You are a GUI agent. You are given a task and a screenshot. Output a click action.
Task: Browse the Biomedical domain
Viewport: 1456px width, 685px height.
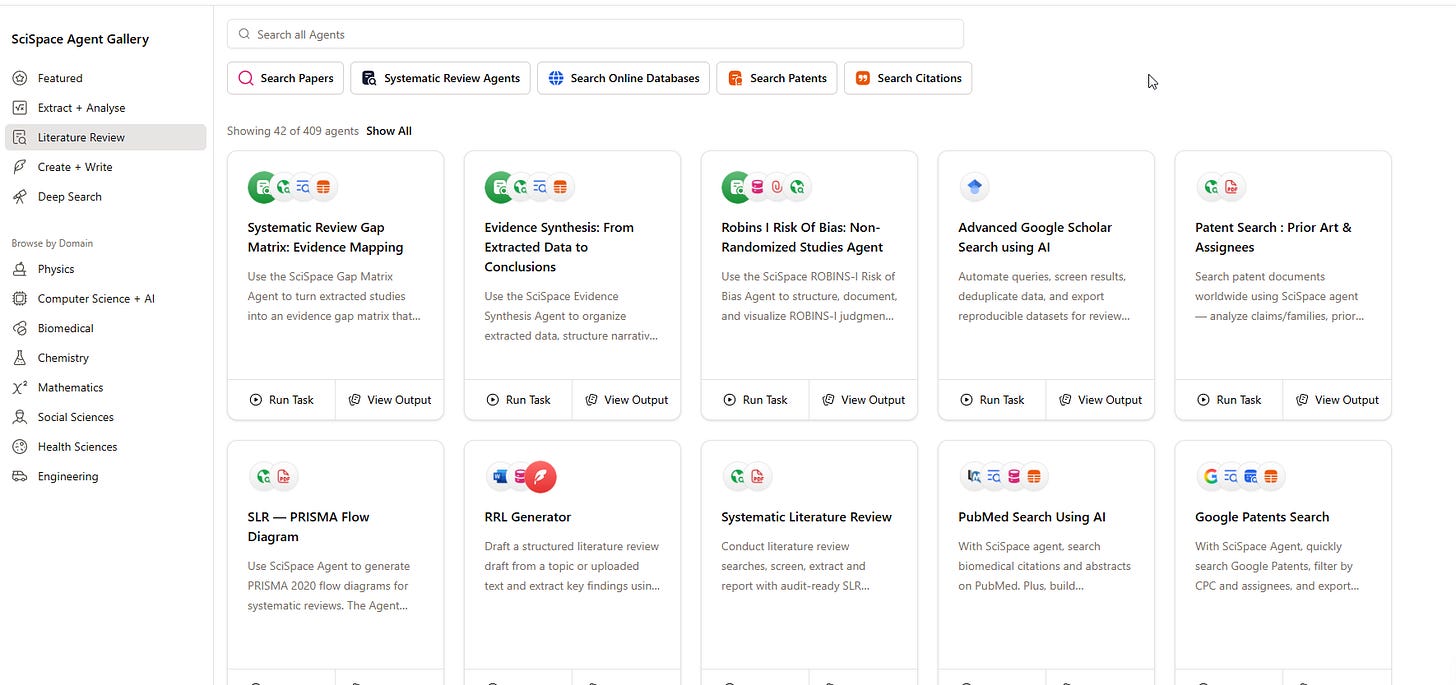[x=105, y=328]
